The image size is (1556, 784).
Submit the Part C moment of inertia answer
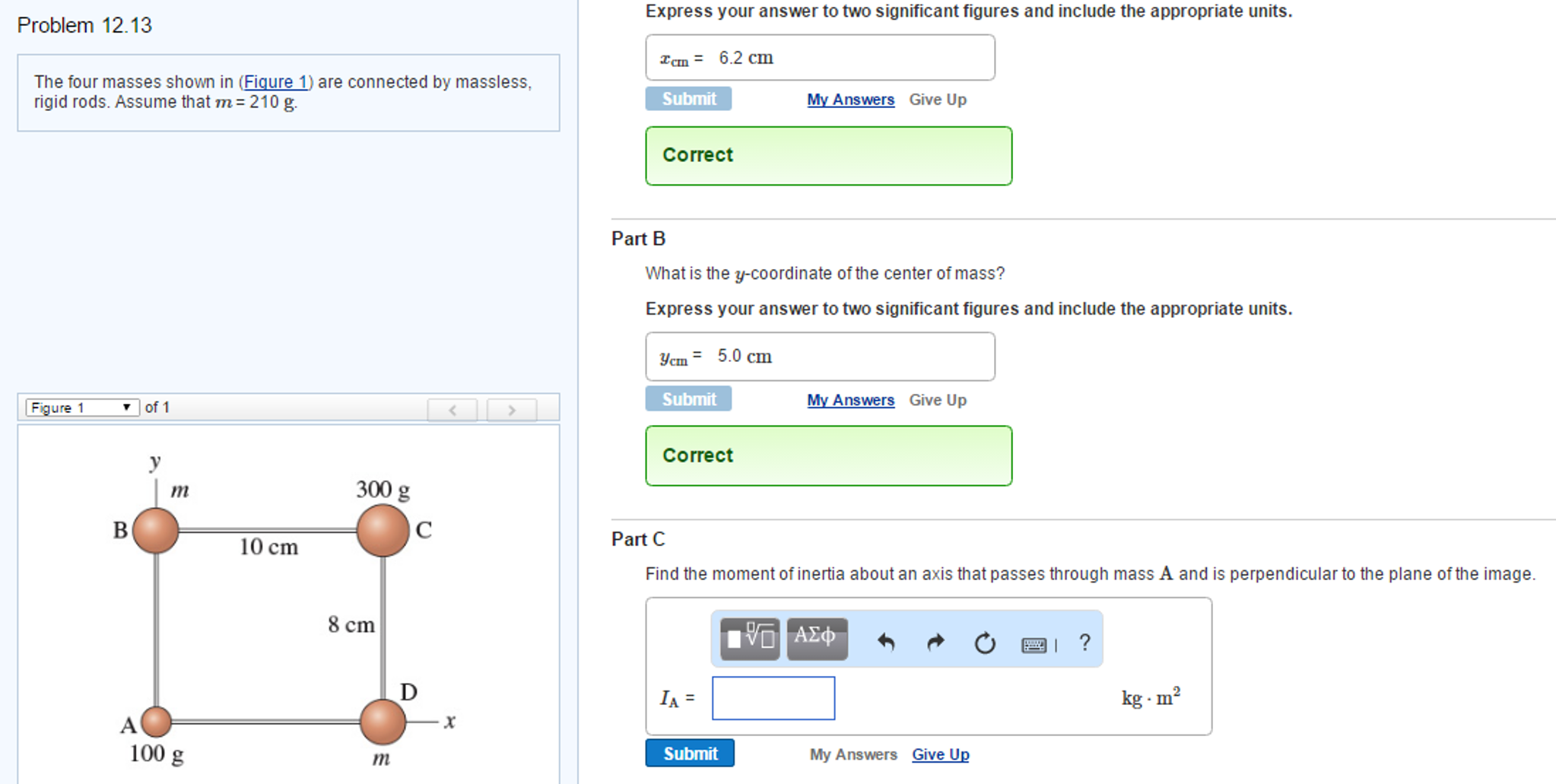click(689, 753)
